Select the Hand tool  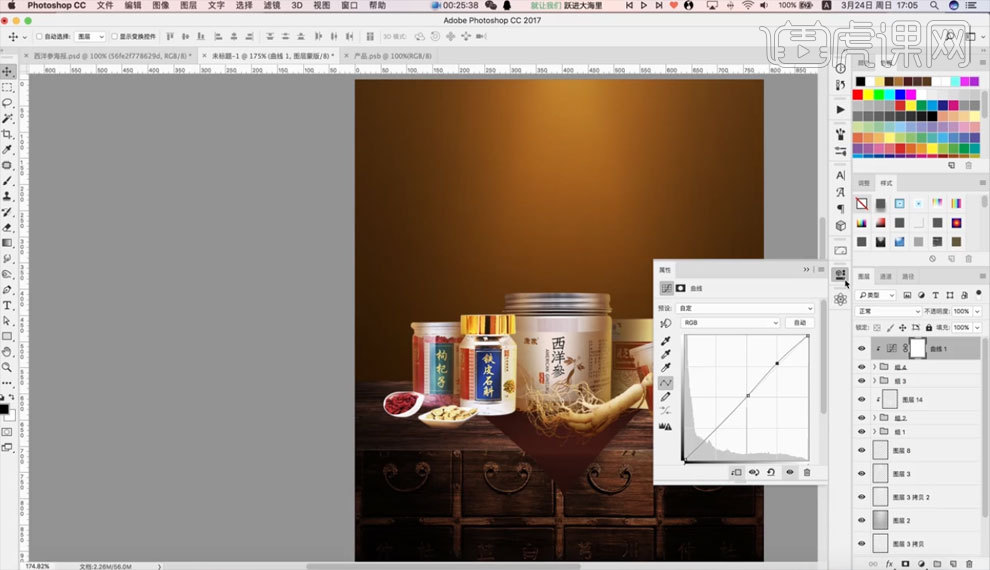tap(7, 352)
